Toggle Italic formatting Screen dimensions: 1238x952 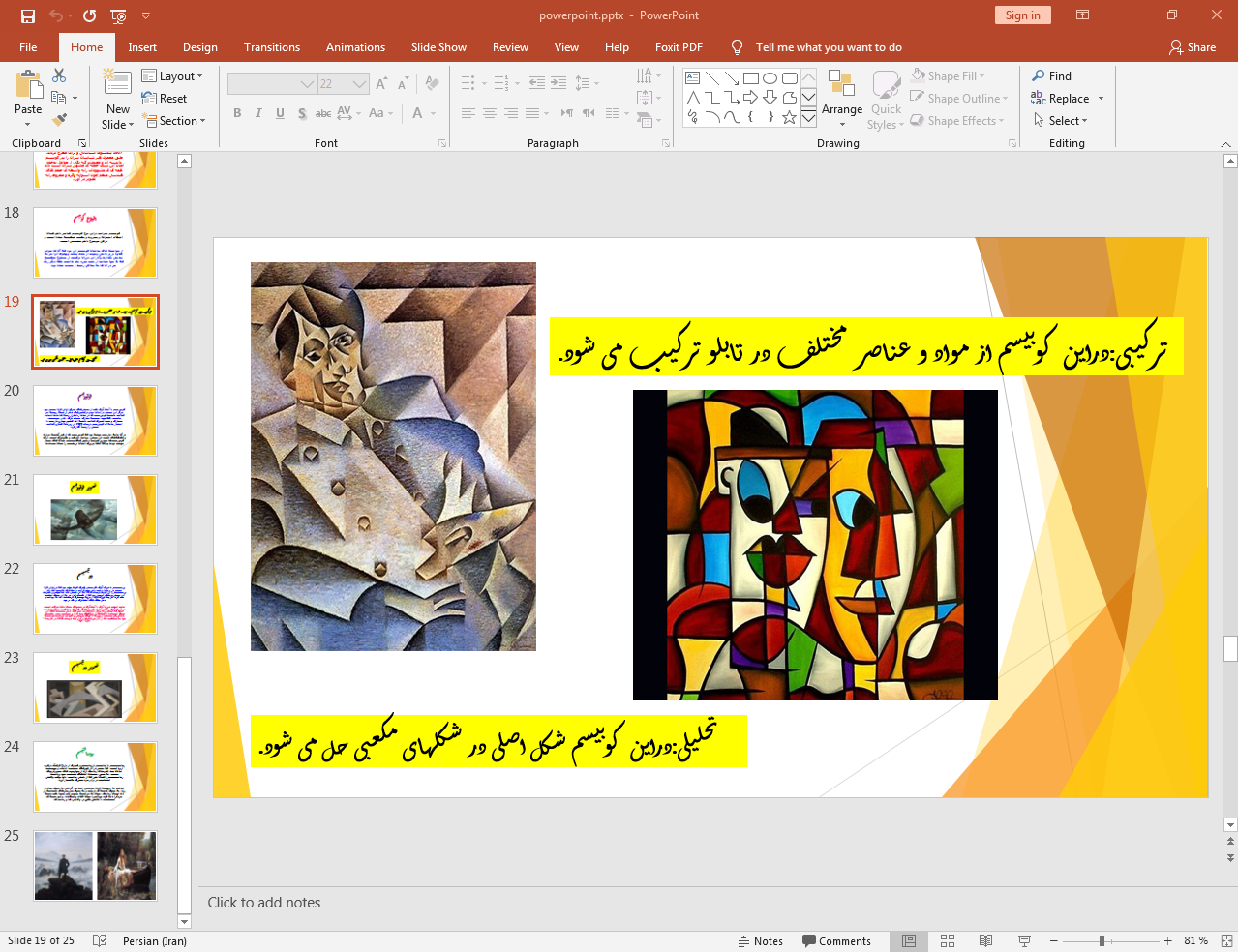[258, 113]
